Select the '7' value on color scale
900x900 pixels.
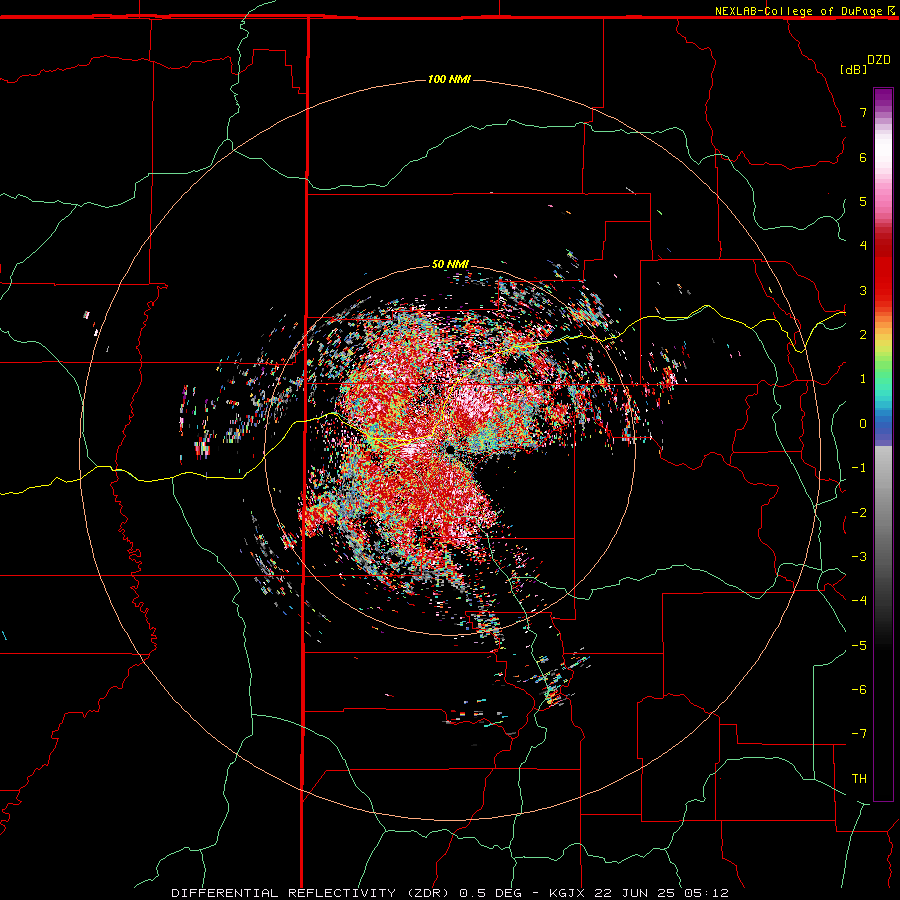pyautogui.click(x=863, y=112)
